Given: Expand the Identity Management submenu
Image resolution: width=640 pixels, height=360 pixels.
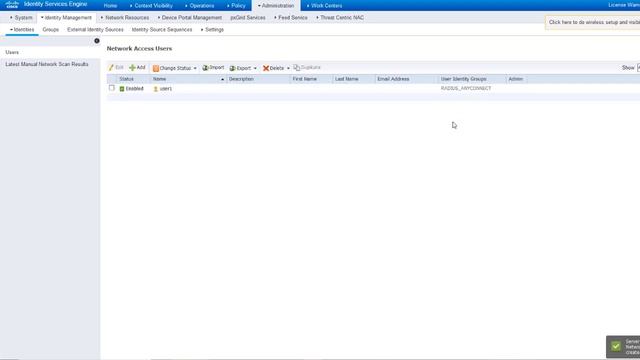Looking at the screenshot, I should point(66,18).
